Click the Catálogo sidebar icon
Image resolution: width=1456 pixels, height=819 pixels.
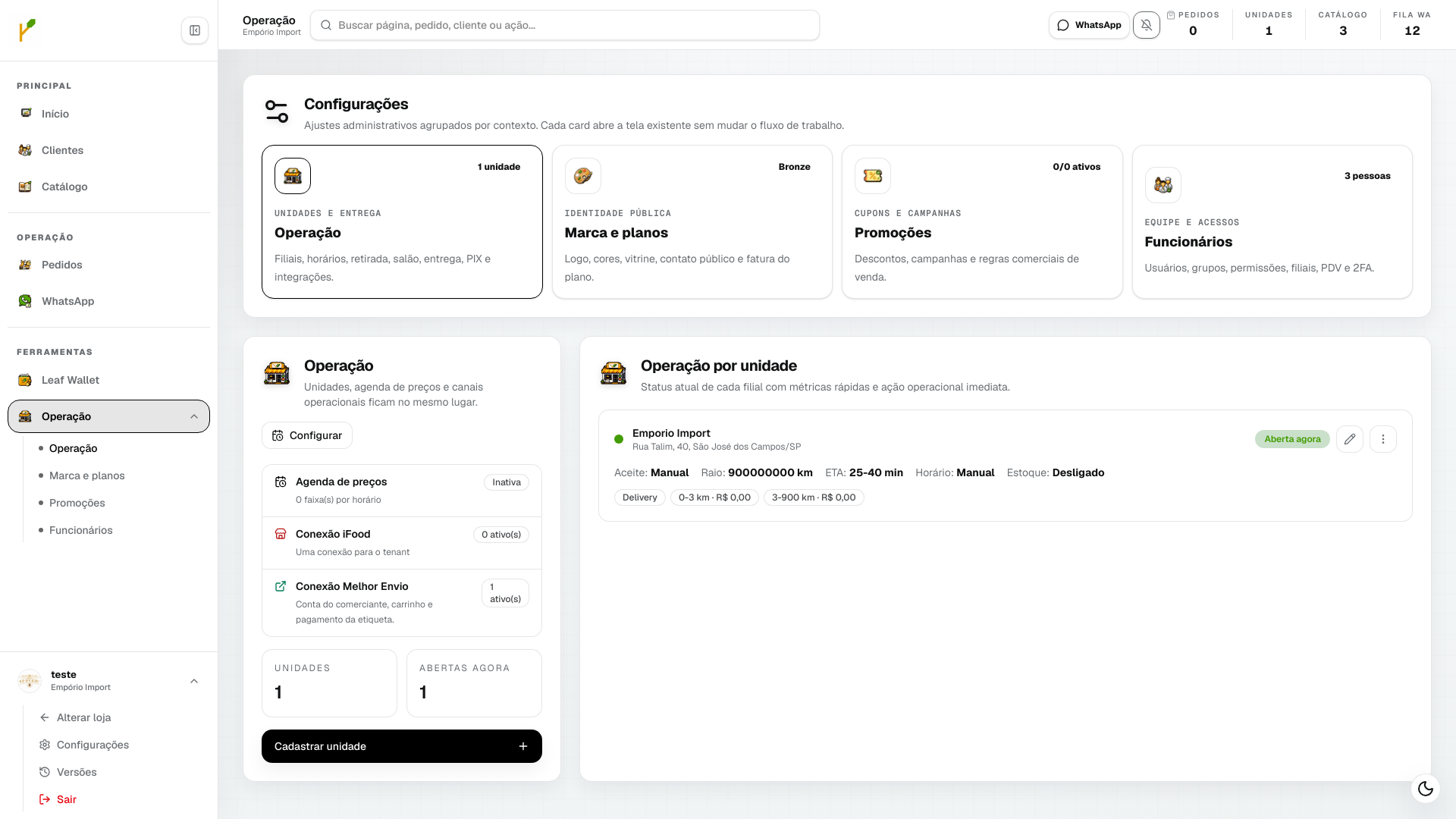26,187
